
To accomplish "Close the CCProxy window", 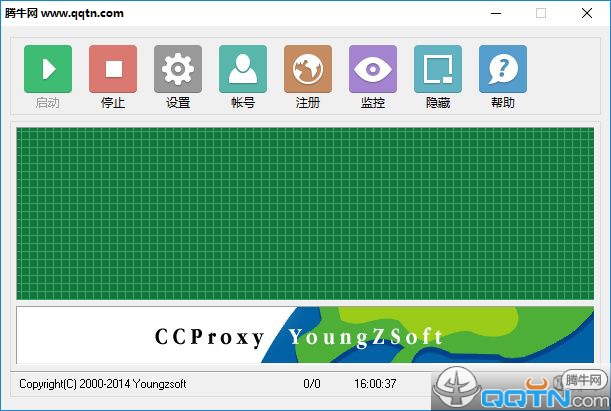I will 587,13.
